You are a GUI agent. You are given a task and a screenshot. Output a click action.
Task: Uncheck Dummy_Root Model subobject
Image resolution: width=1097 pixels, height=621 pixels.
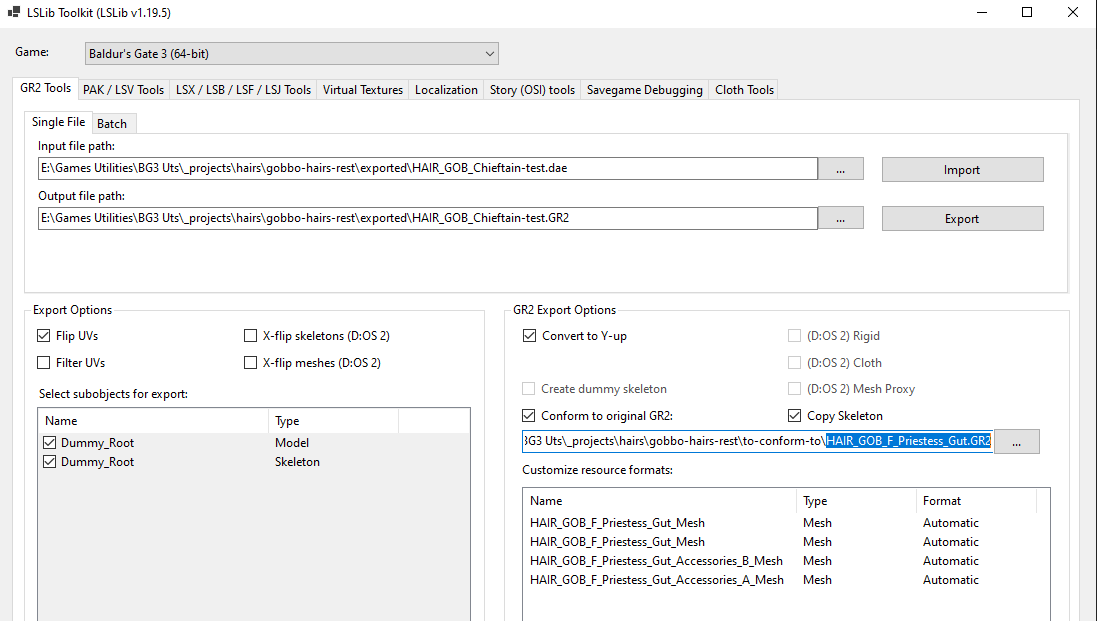[x=50, y=443]
